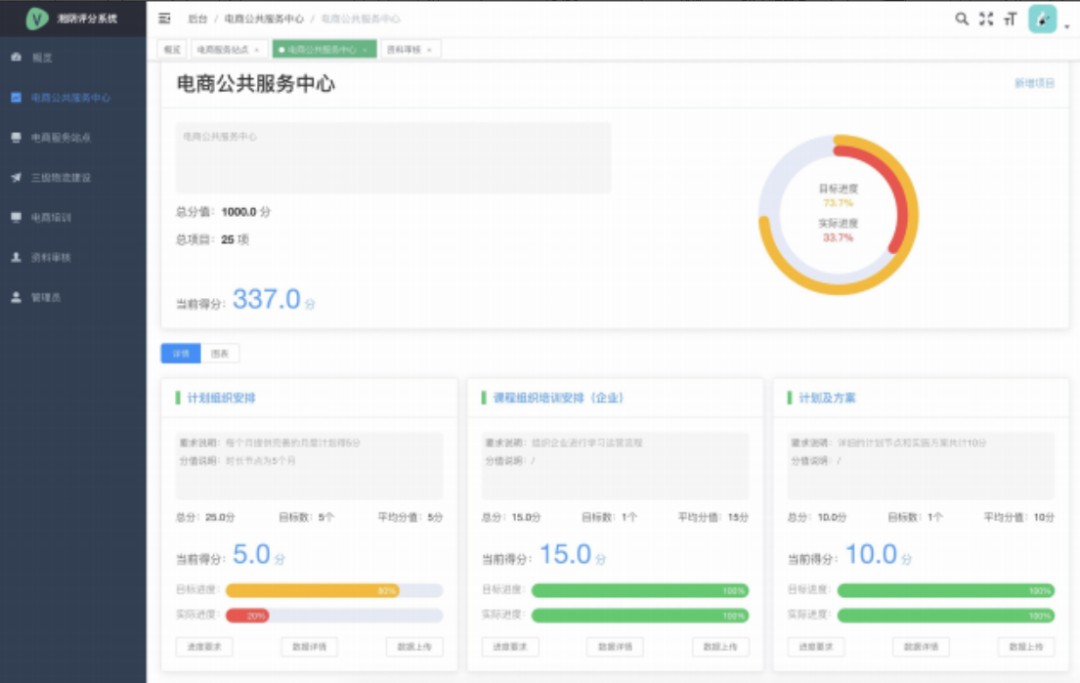This screenshot has height=683, width=1080.
Task: Click 数据上传 button in 计划组织安排 card
Action: pyautogui.click(x=414, y=647)
